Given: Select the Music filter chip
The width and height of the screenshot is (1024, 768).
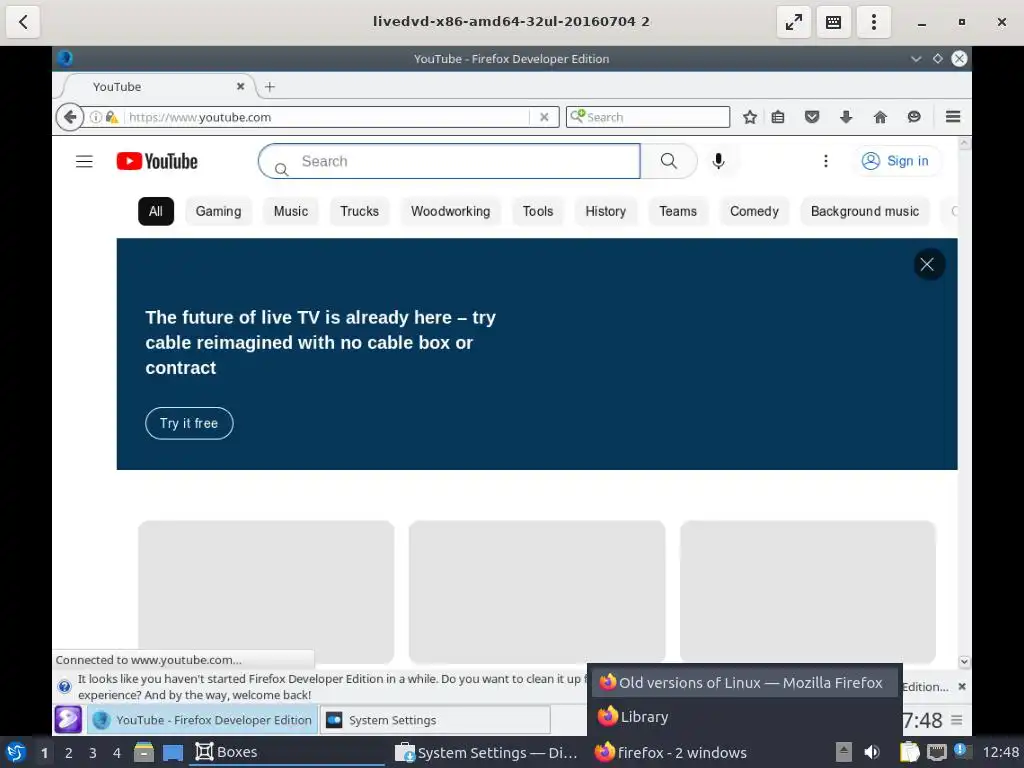Looking at the screenshot, I should click(x=291, y=211).
